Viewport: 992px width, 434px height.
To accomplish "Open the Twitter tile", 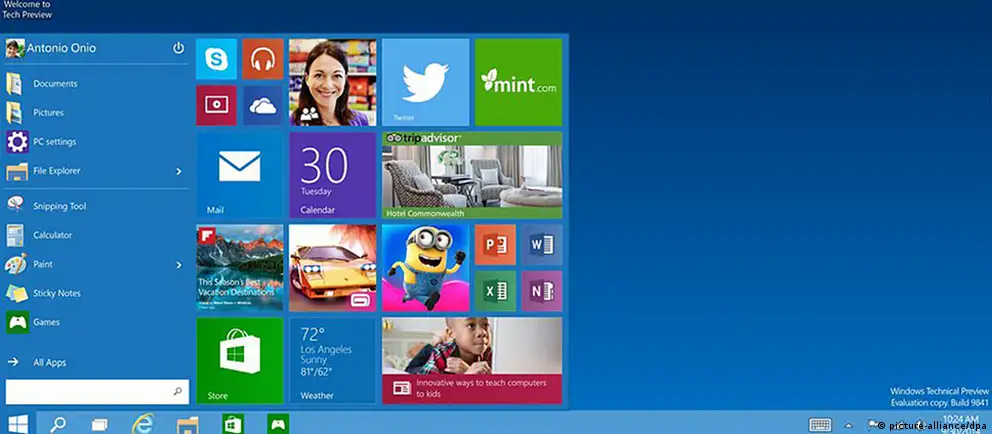I will (425, 82).
